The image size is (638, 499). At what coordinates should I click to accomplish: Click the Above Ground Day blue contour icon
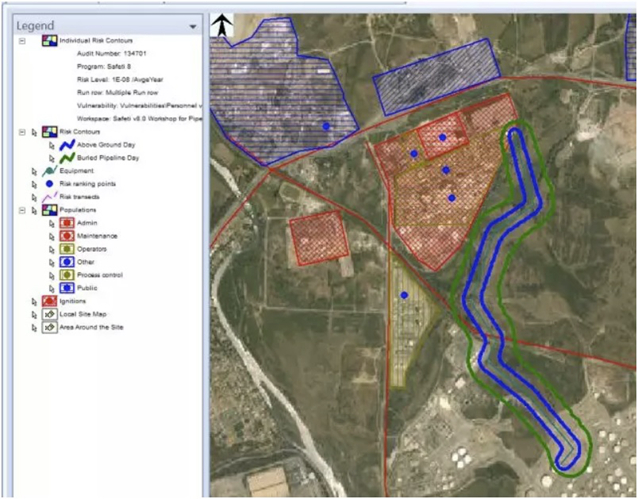pos(67,145)
